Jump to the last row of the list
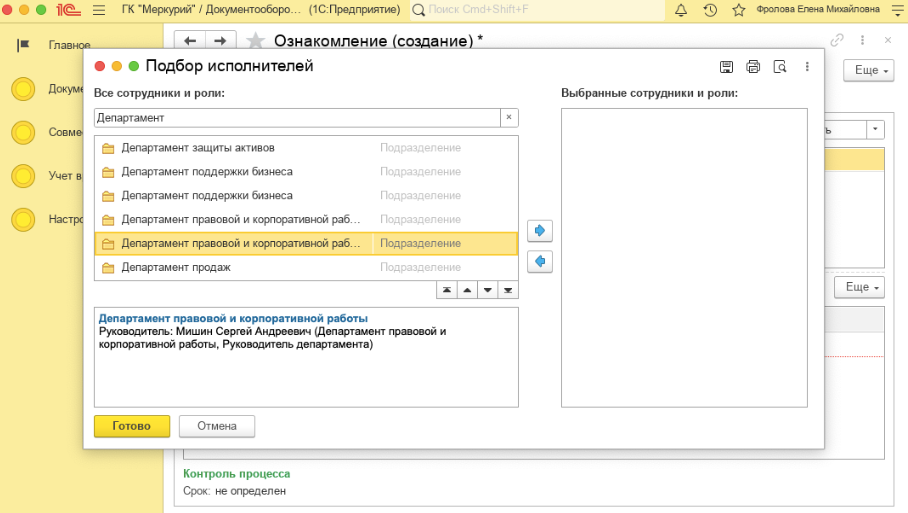This screenshot has height=513, width=908. [x=508, y=290]
